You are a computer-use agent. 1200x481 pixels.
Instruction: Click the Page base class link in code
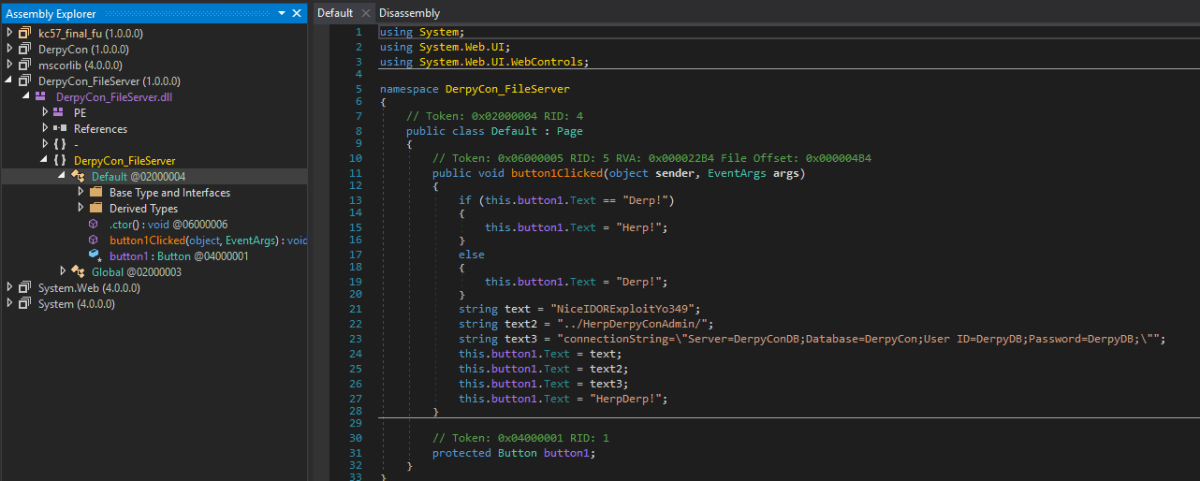[x=569, y=131]
